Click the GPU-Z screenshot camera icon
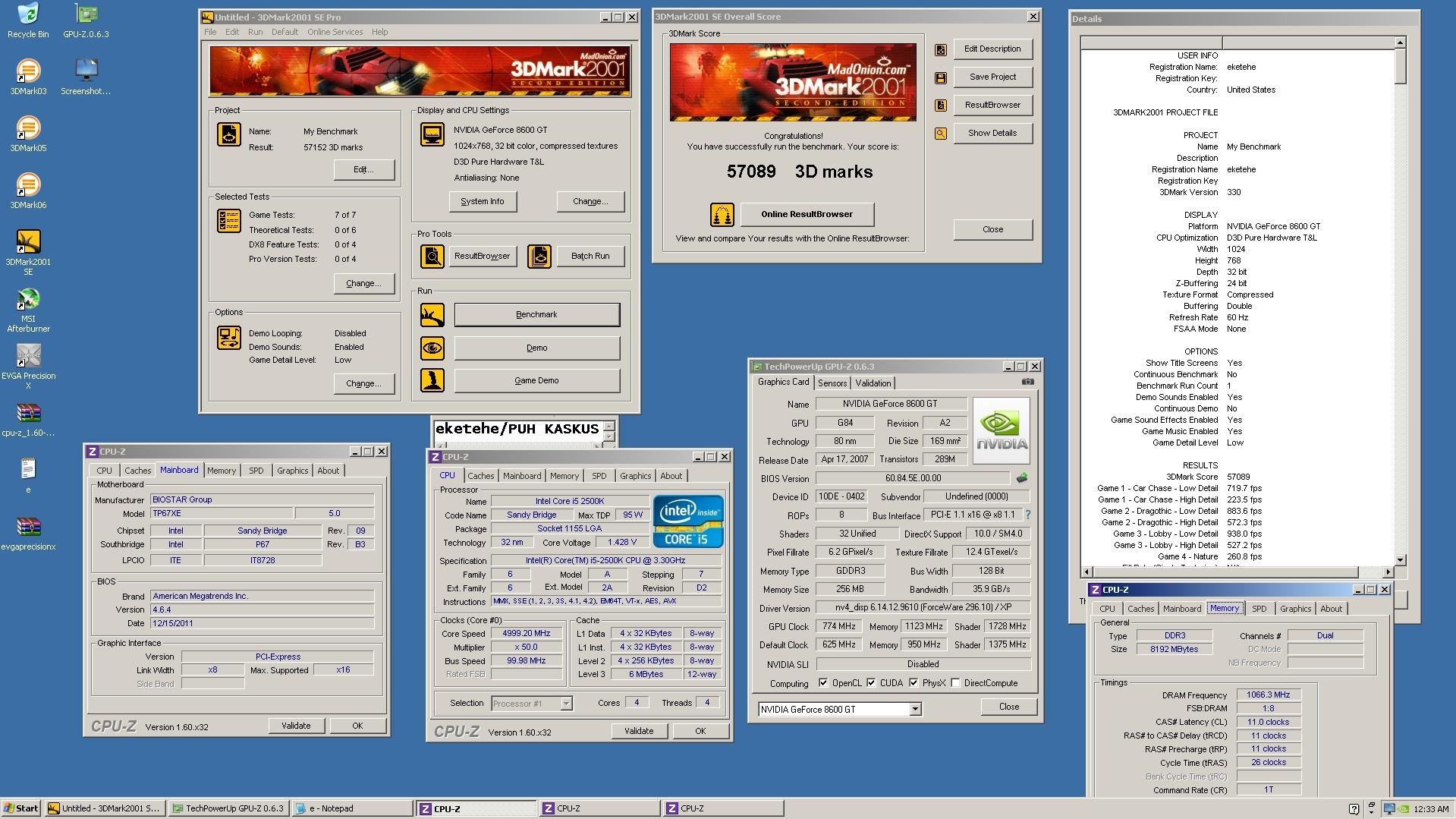 1027,382
